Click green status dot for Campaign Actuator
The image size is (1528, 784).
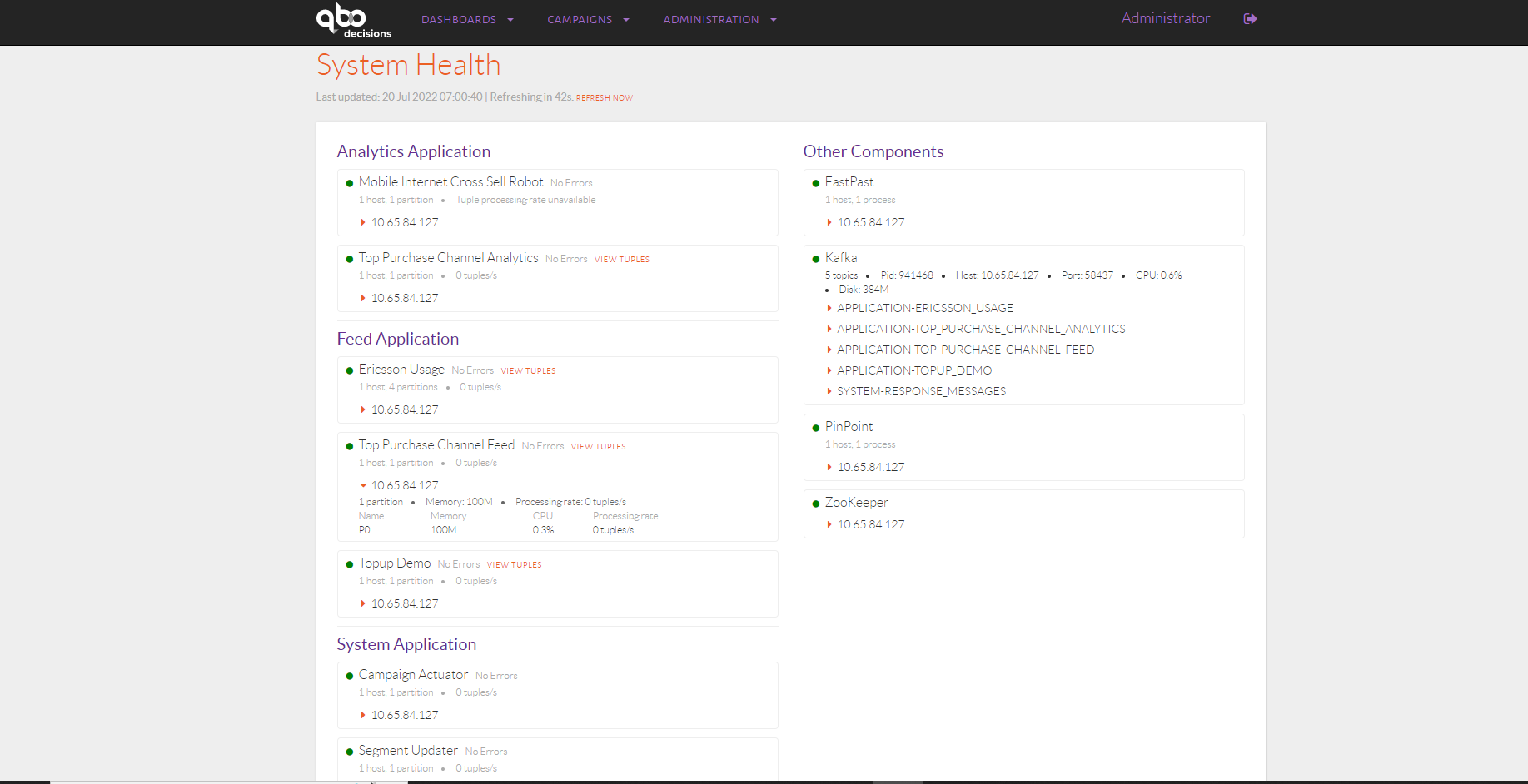(350, 676)
